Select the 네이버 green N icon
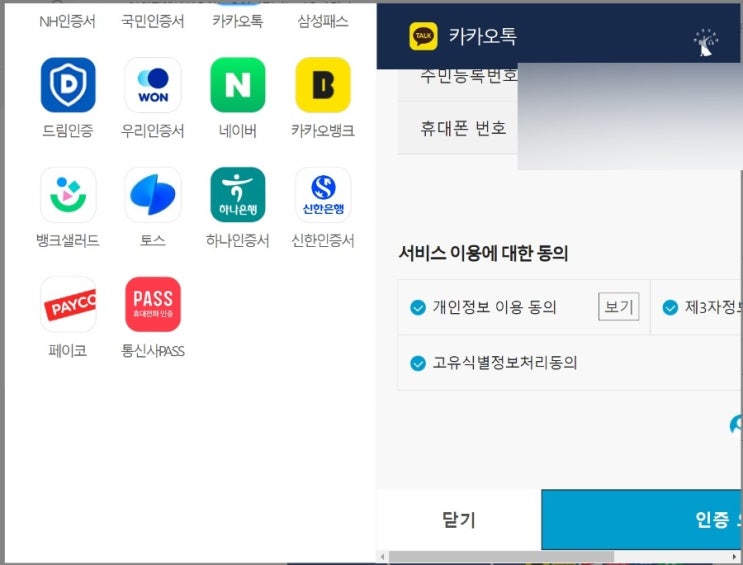This screenshot has height=565, width=743. coord(237,85)
